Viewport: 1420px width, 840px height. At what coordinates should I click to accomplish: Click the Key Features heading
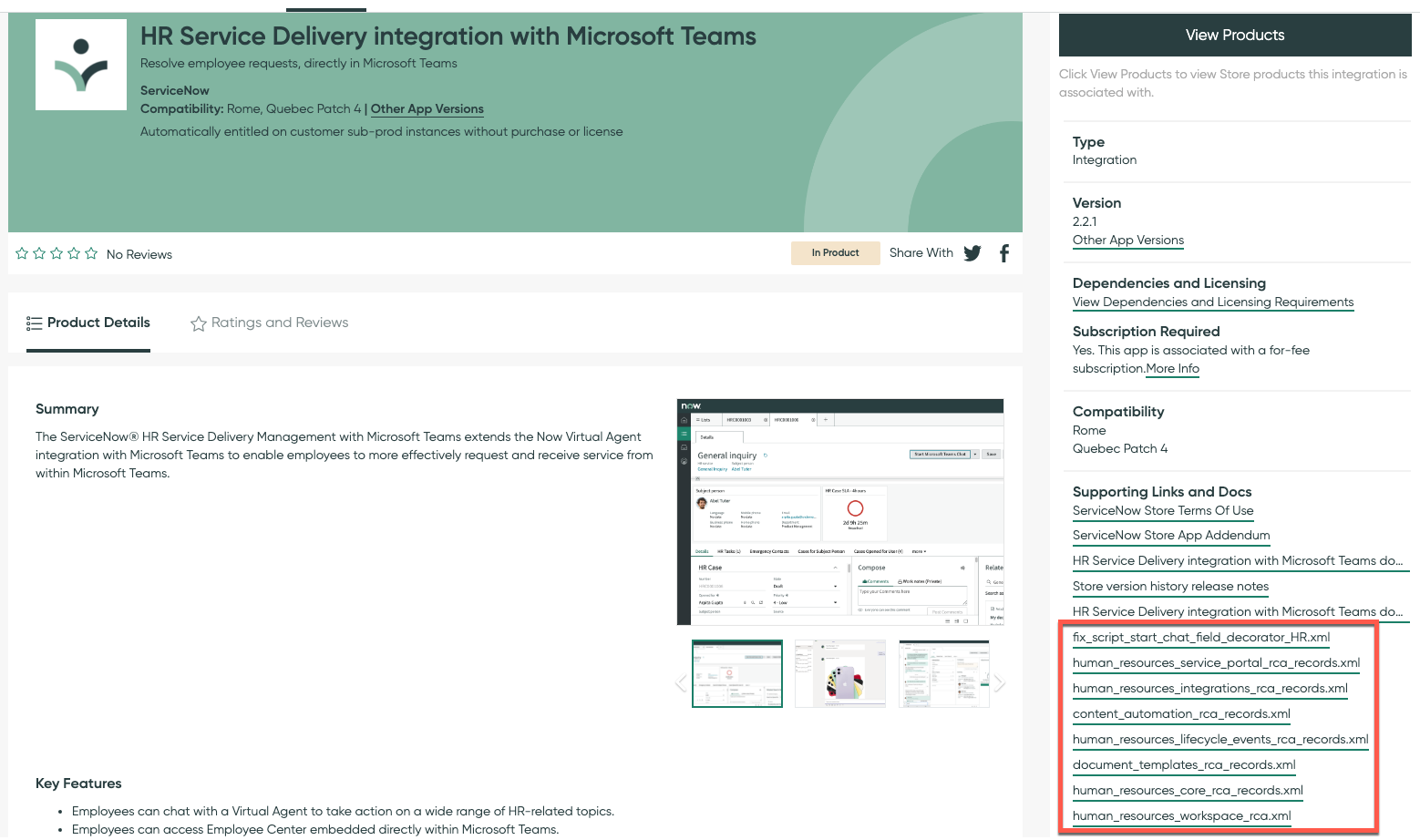78,784
